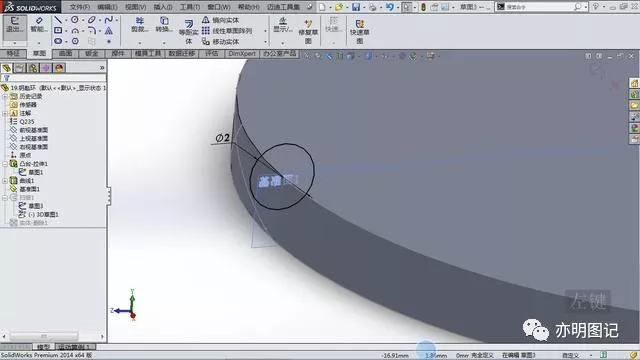Open the 工具(T) menu
Image resolution: width=640 pixels, height=360 pixels.
coord(190,7)
